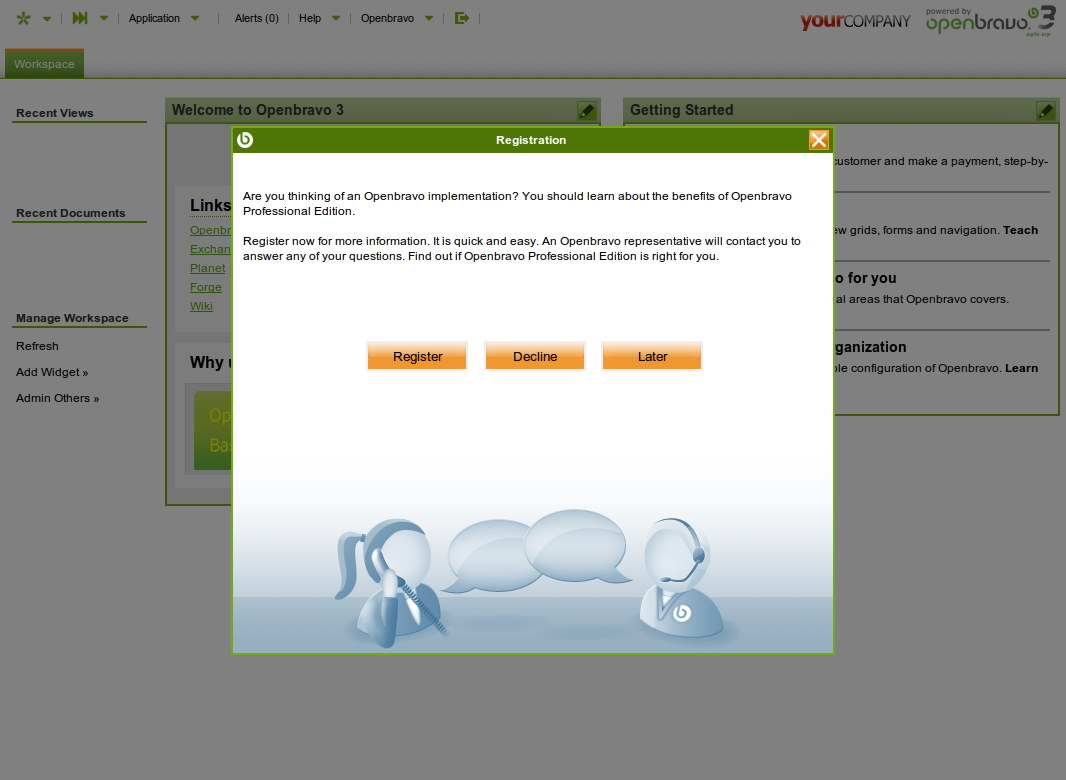Click the yourCOMPANY logo
Image resolution: width=1066 pixels, height=780 pixels.
coord(855,21)
